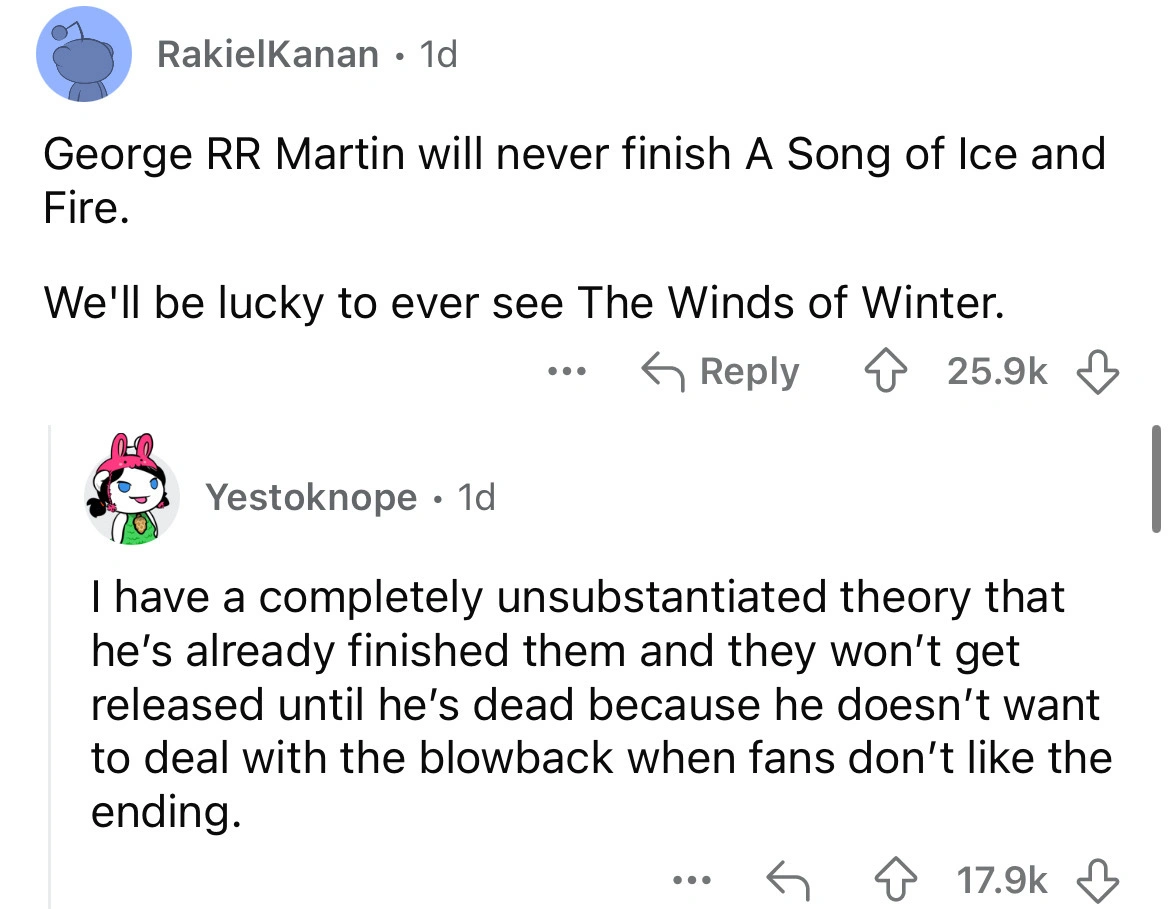The width and height of the screenshot is (1170, 909).
Task: Click the Reply button under RakielKanan's comment
Action: coord(721,372)
